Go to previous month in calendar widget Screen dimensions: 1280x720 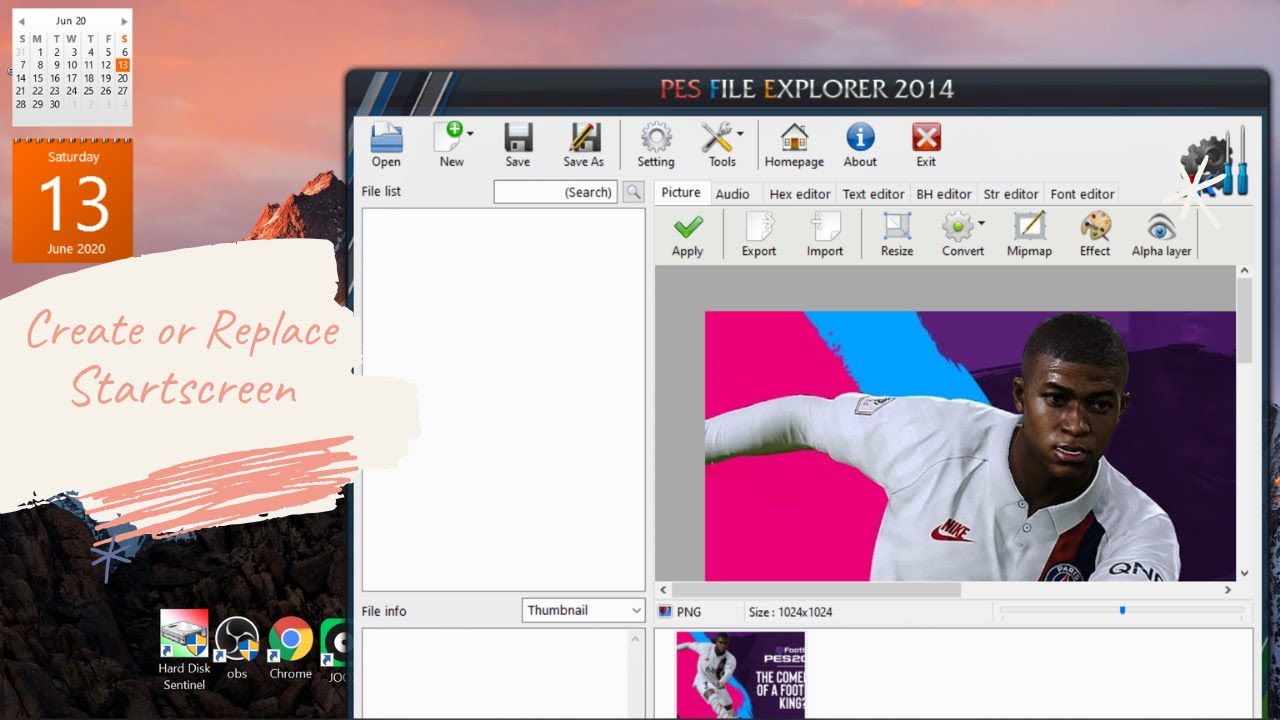[21, 21]
